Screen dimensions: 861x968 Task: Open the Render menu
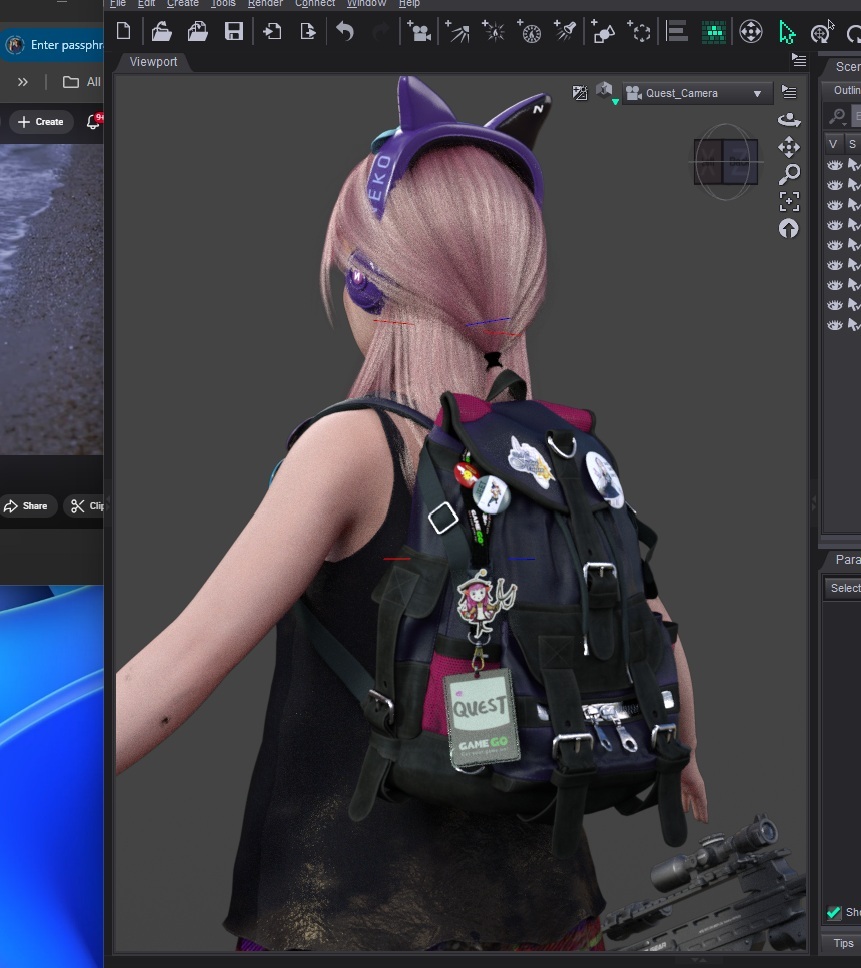pos(265,4)
